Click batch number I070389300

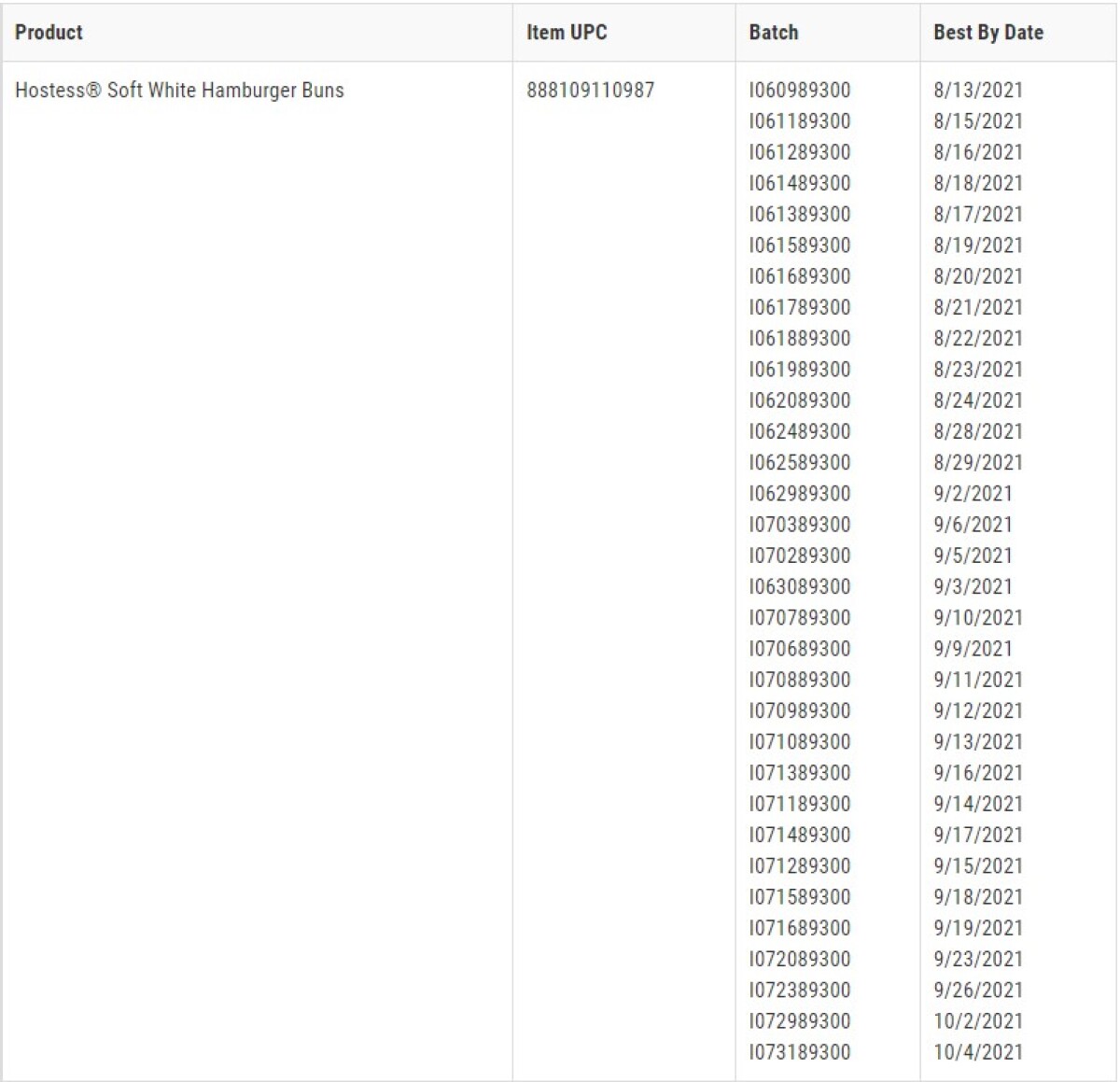point(800,525)
